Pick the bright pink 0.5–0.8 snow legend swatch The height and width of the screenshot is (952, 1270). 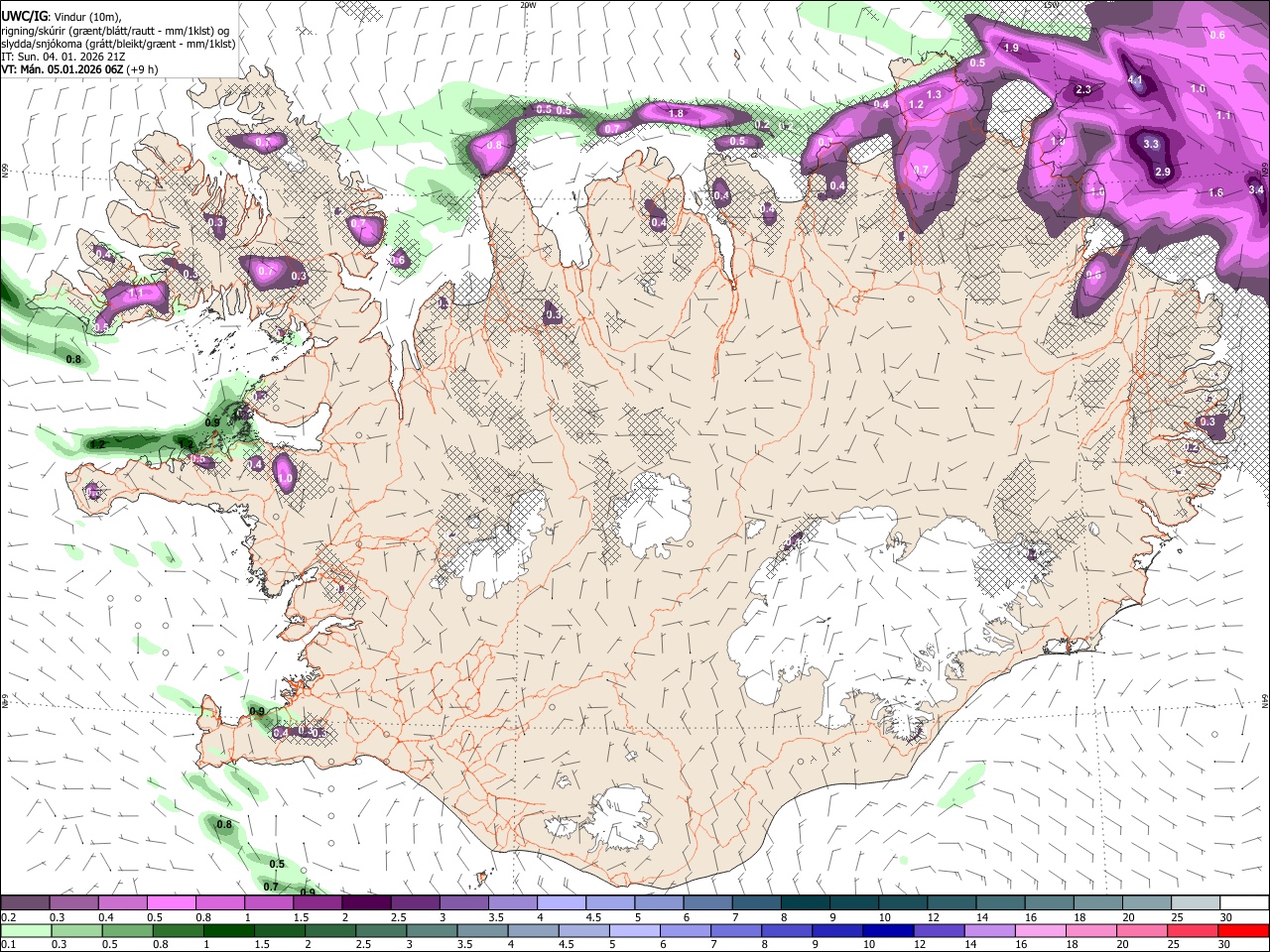pos(171,903)
